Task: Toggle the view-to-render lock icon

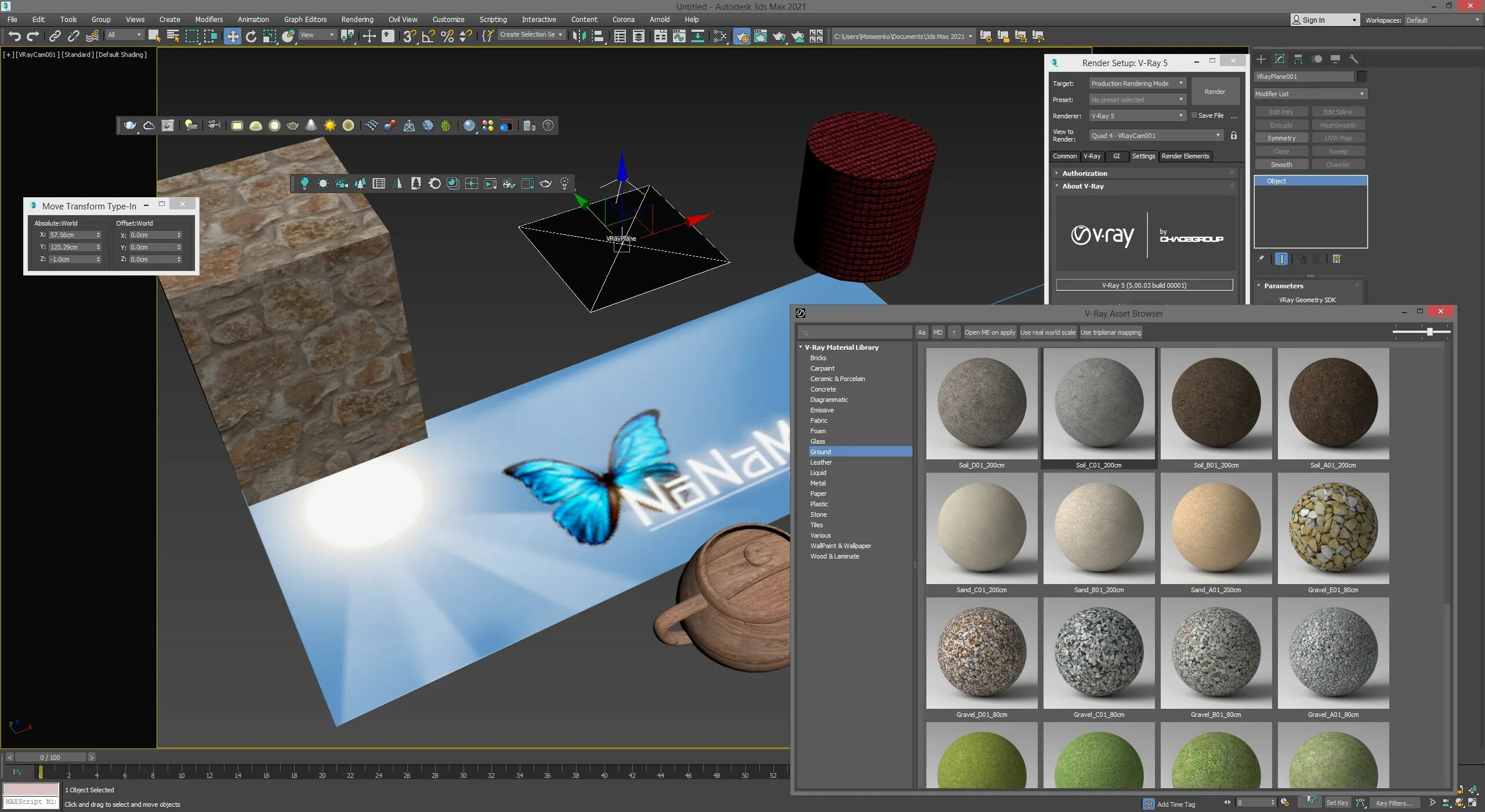Action: point(1234,135)
